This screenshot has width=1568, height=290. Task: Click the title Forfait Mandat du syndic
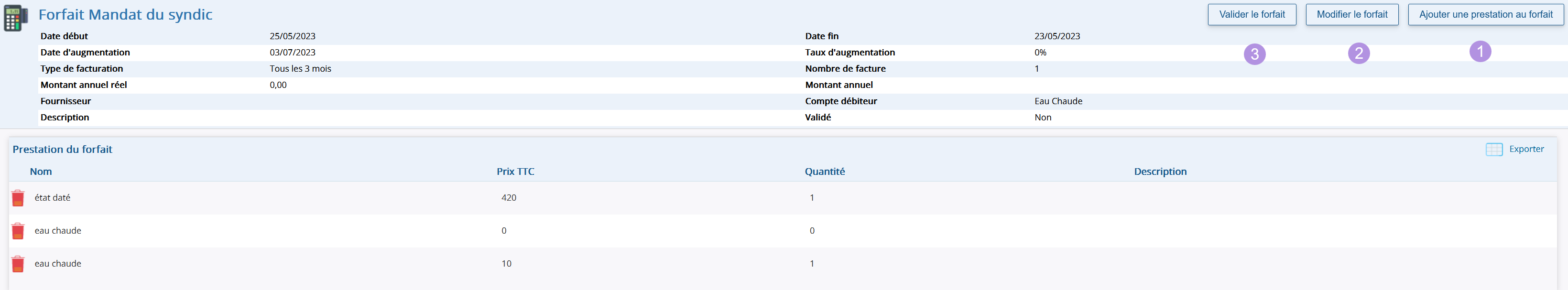(125, 15)
